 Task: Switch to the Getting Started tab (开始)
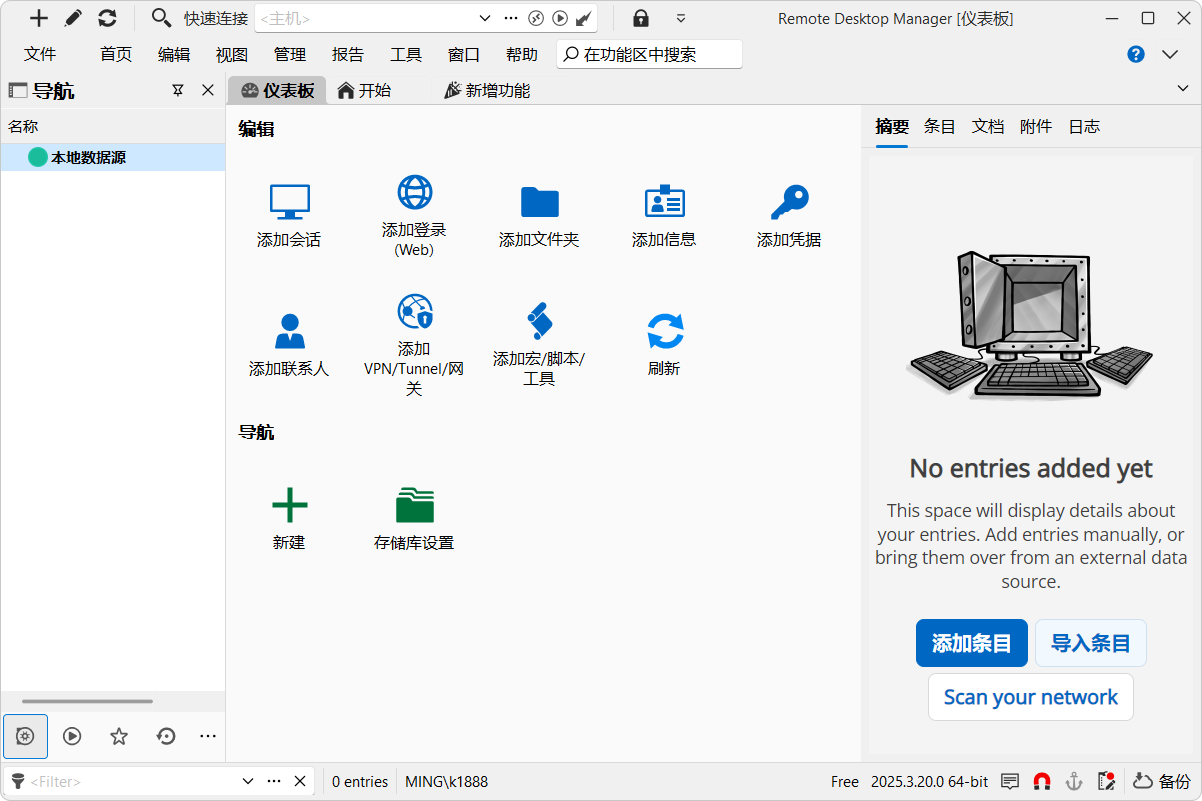tap(364, 90)
